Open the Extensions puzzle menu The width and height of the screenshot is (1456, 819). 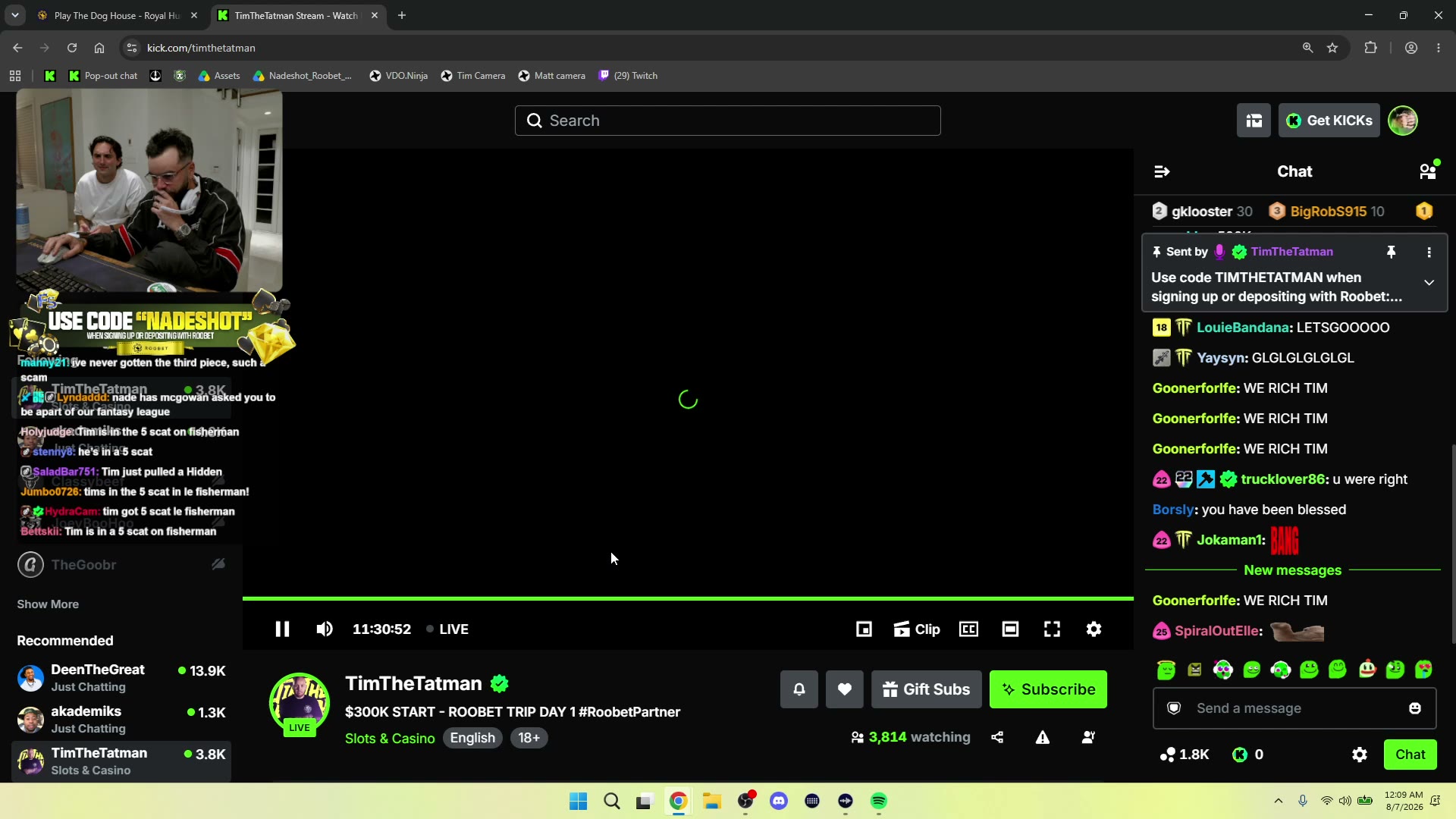(1370, 48)
